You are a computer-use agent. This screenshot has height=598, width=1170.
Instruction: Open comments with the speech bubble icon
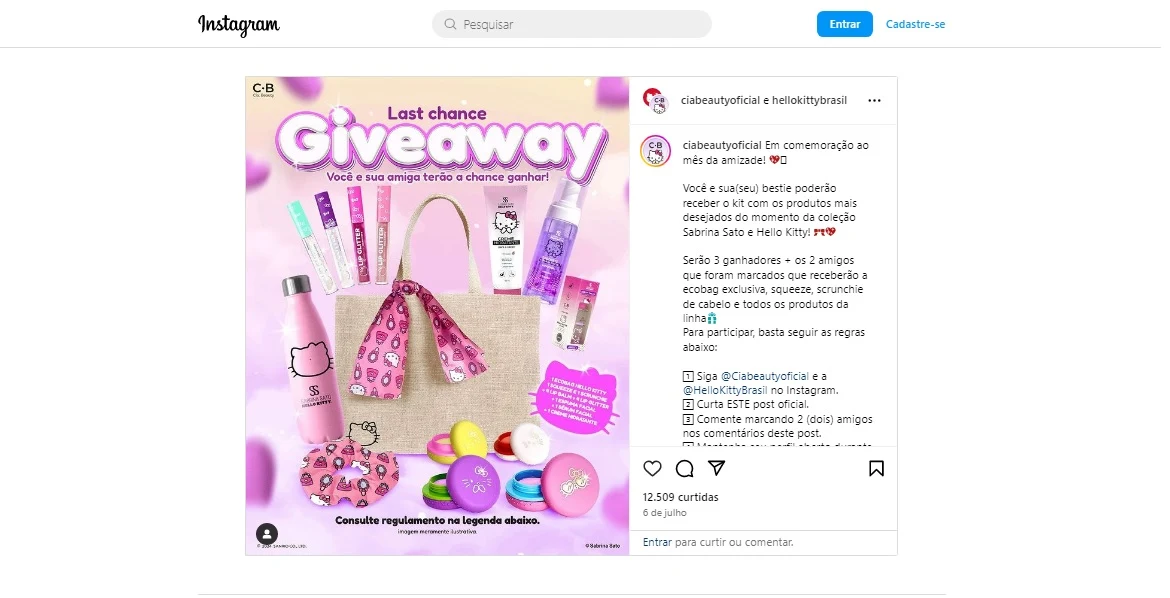[684, 468]
